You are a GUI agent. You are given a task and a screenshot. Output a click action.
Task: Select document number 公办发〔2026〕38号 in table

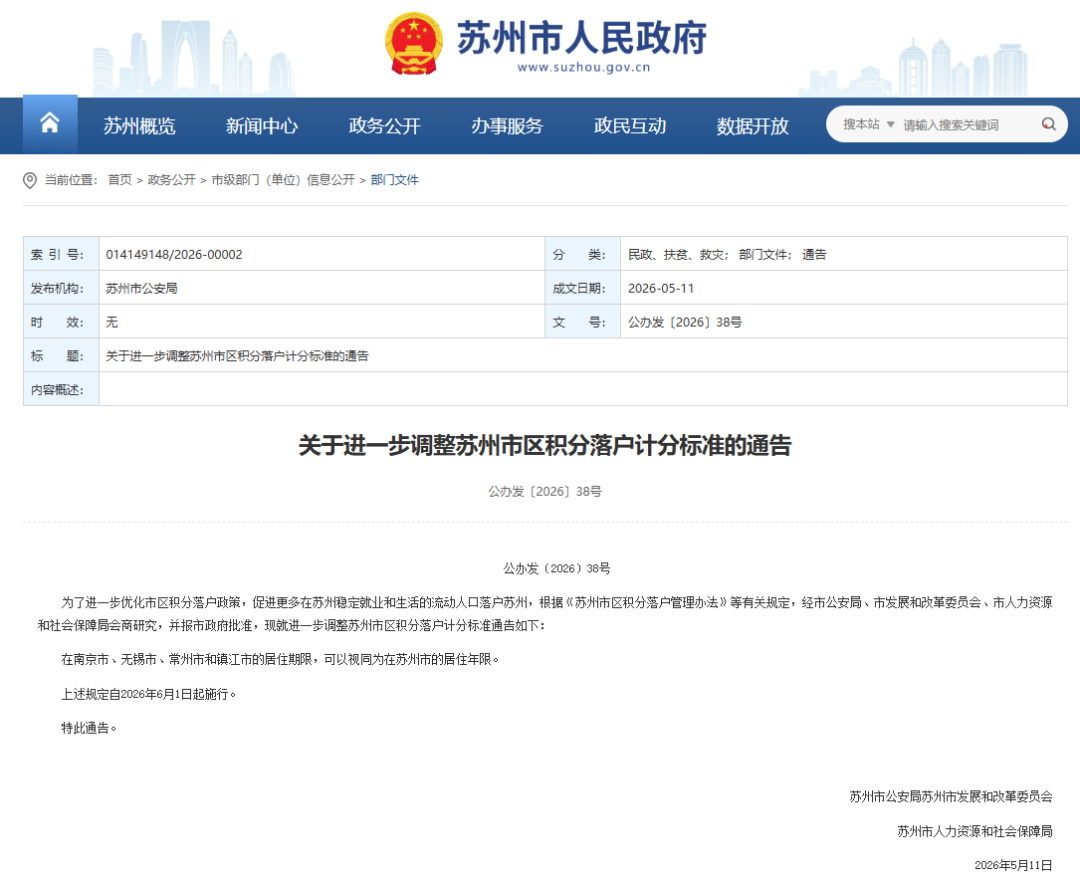(685, 322)
